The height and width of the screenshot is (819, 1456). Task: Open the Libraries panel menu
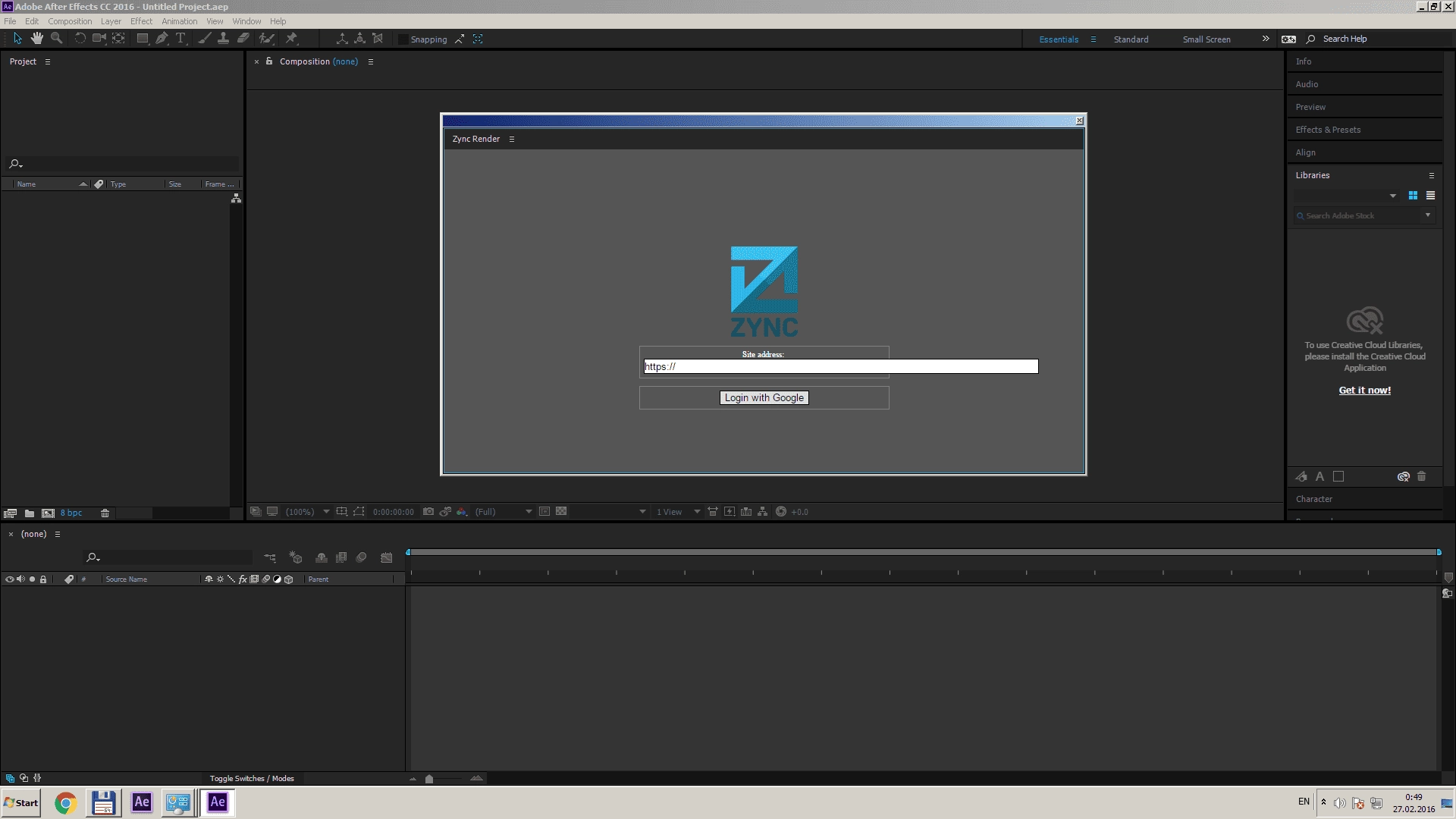tap(1432, 175)
